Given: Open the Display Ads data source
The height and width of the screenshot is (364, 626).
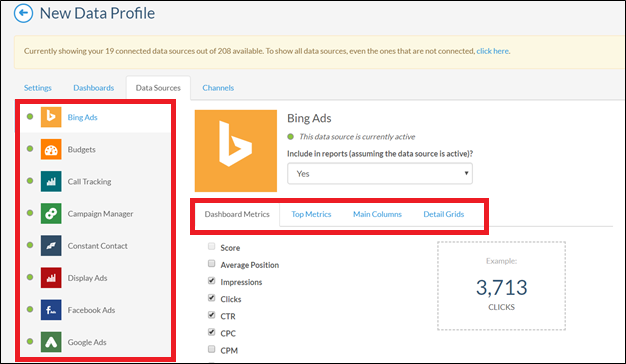Looking at the screenshot, I should tap(87, 278).
